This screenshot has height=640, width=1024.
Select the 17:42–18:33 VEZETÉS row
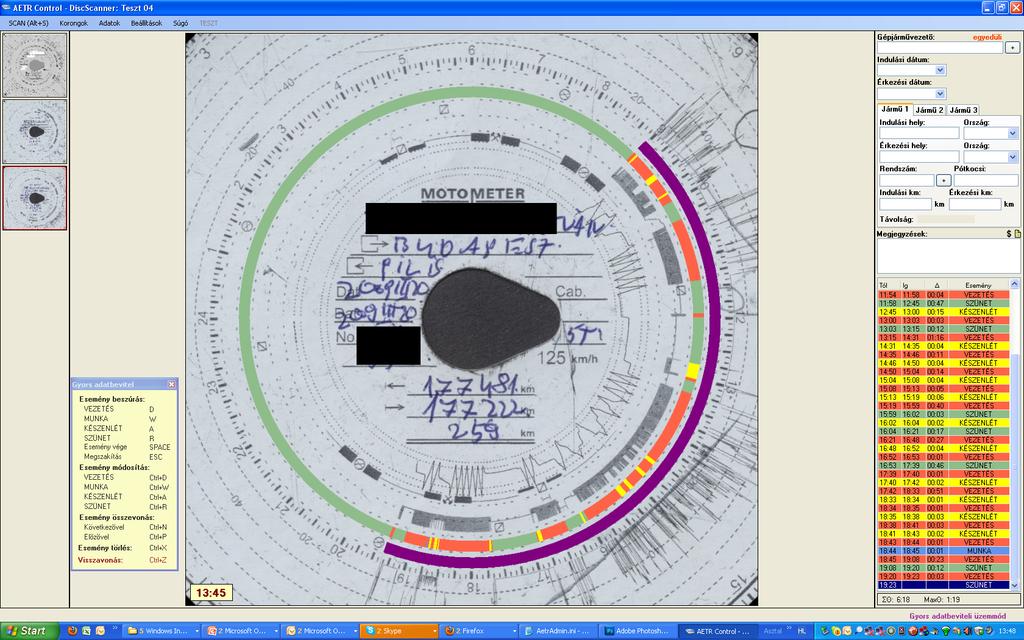point(944,491)
